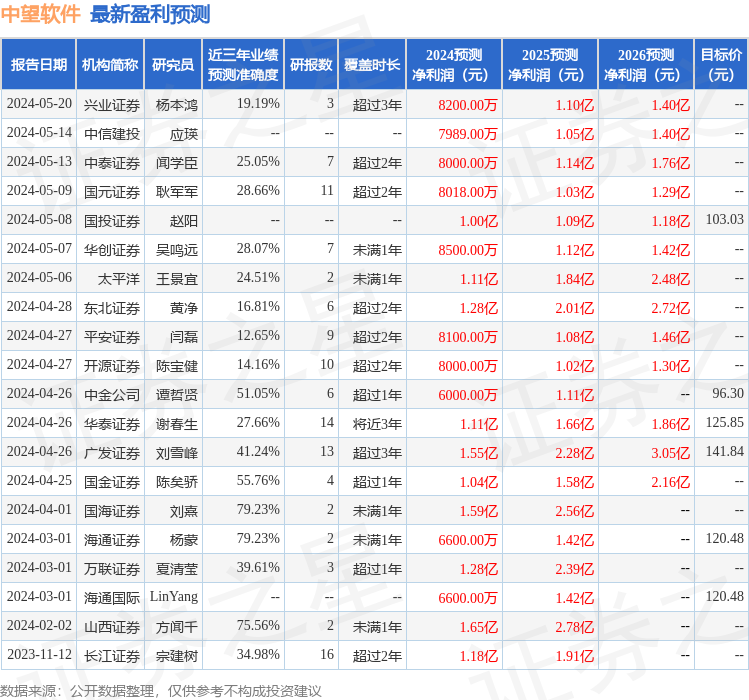Click researcher name 耿军军
This screenshot has height=700, width=749.
coord(177,192)
